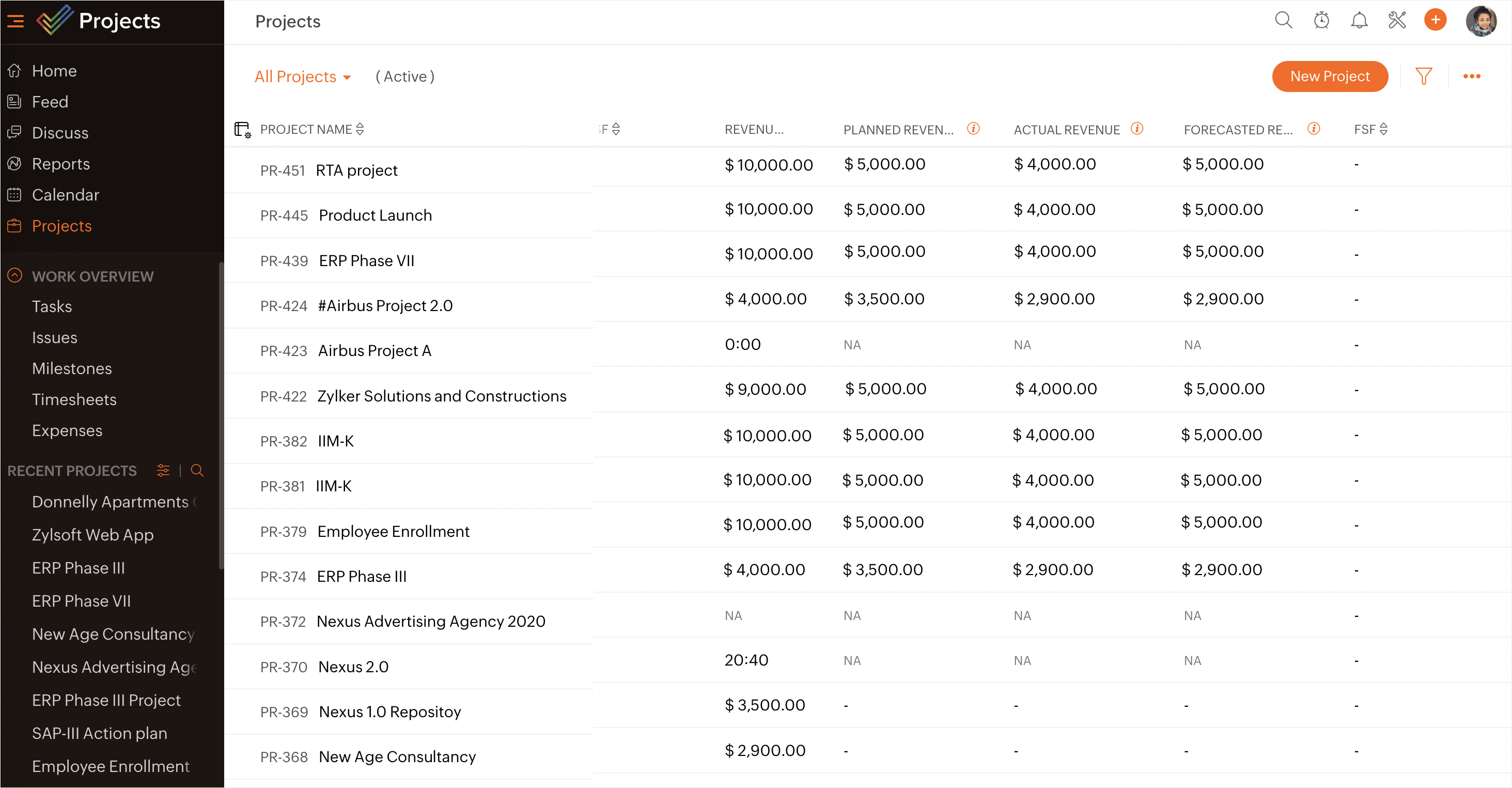Open the global search icon
Image resolution: width=1512 pixels, height=788 pixels.
coord(1283,21)
